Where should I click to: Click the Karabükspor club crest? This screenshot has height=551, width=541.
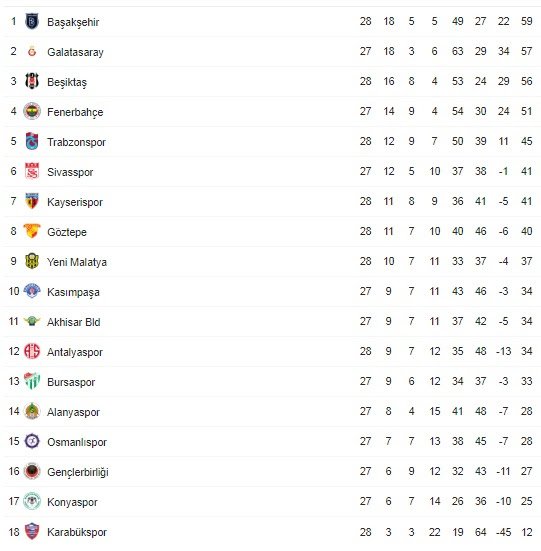[32, 531]
